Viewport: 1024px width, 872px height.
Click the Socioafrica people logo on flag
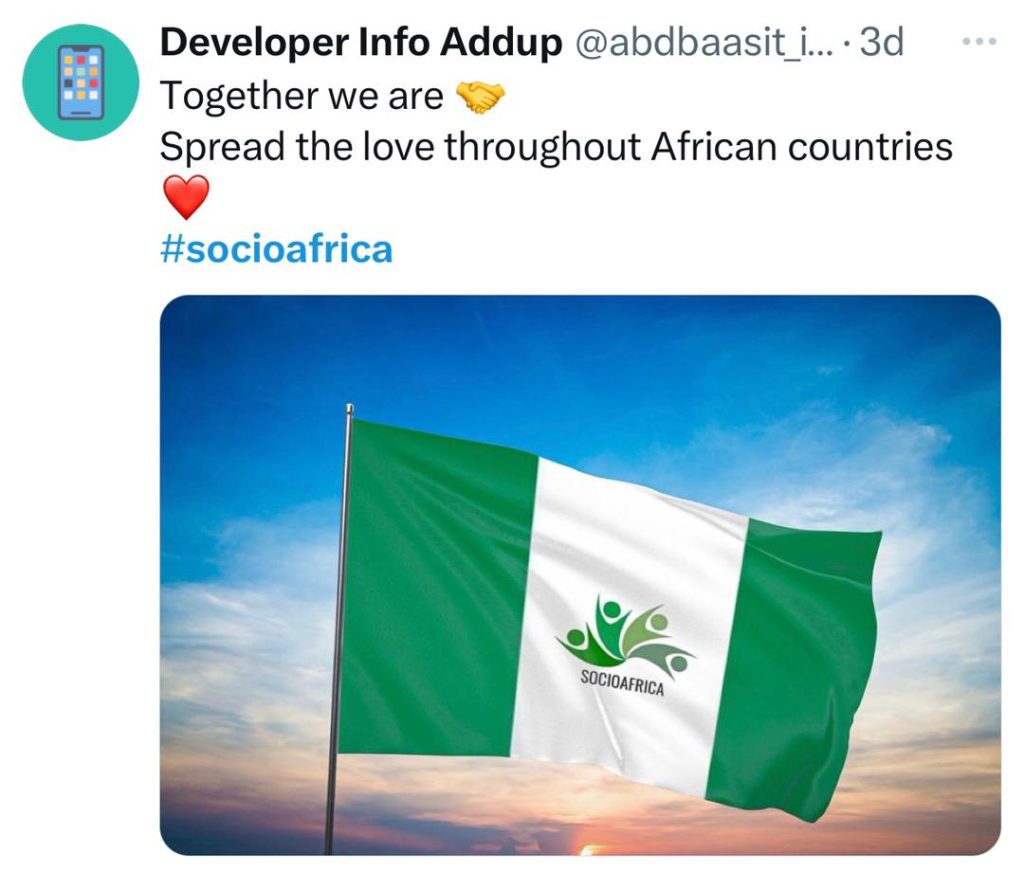point(624,635)
